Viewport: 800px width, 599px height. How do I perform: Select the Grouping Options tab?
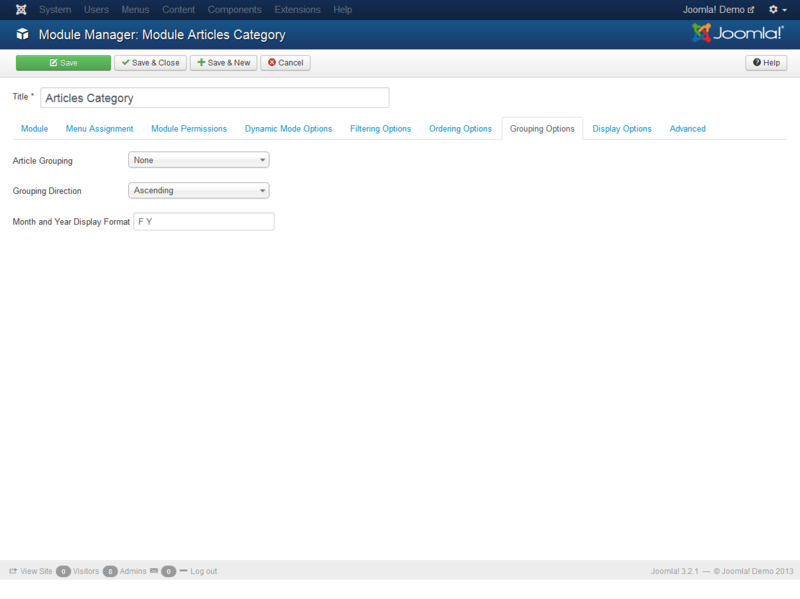(542, 129)
